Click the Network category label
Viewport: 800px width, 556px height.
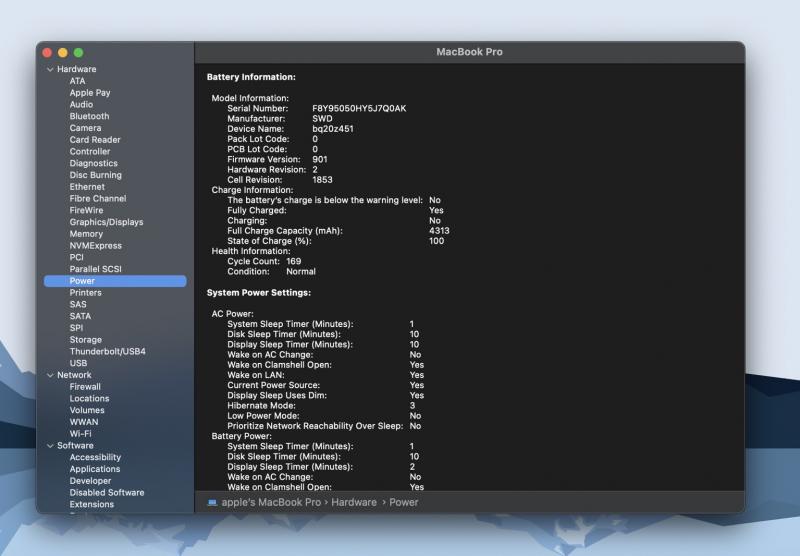[x=74, y=375]
